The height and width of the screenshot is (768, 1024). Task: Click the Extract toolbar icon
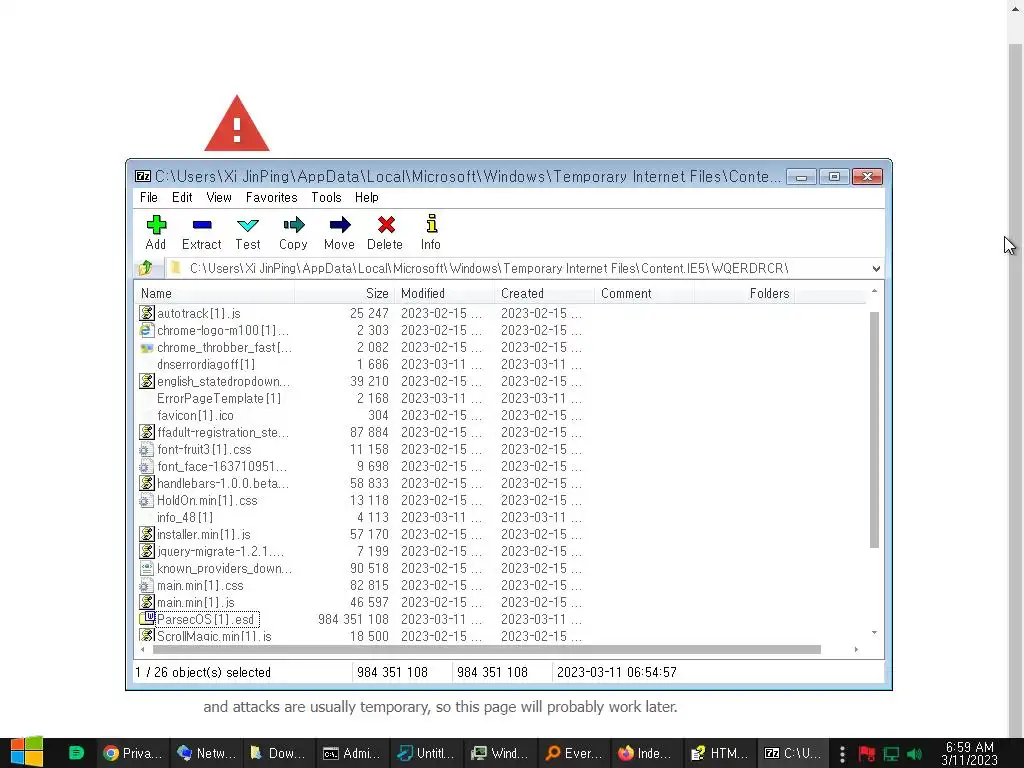pyautogui.click(x=202, y=225)
